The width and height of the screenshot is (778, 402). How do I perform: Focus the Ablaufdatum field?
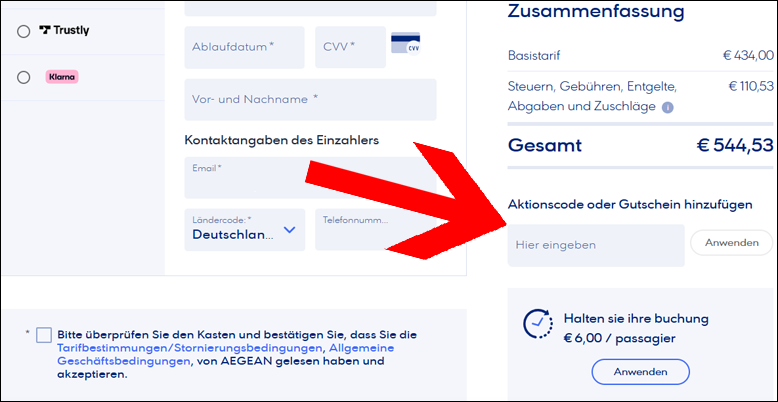pos(245,47)
